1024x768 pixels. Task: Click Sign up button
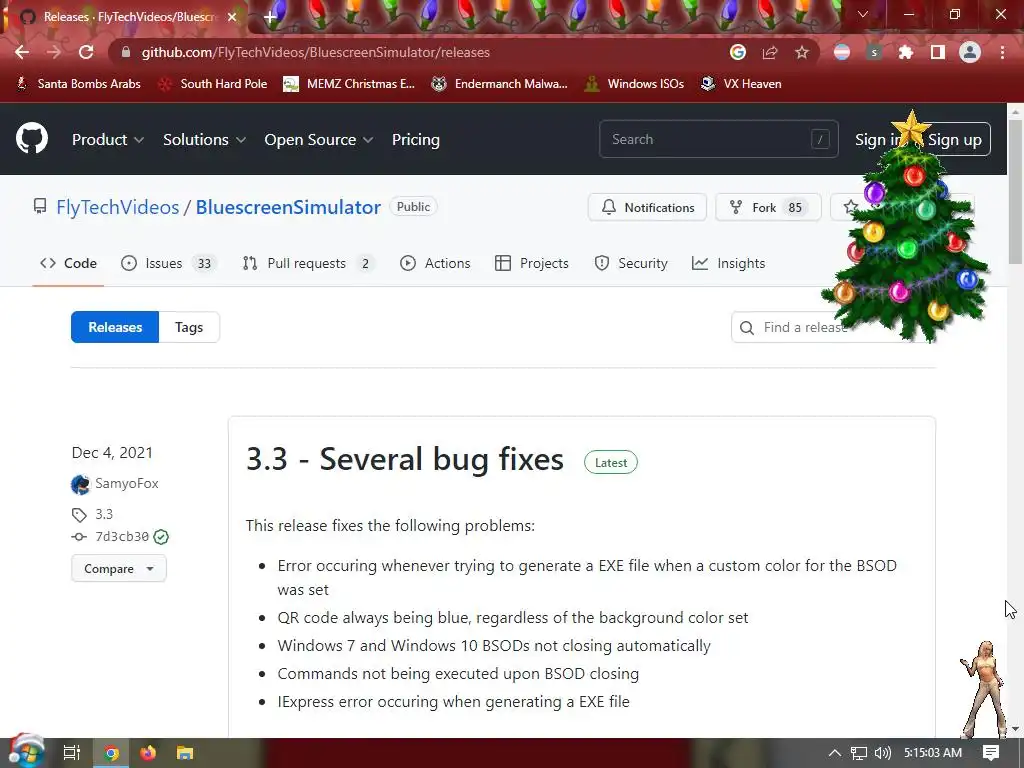point(954,139)
